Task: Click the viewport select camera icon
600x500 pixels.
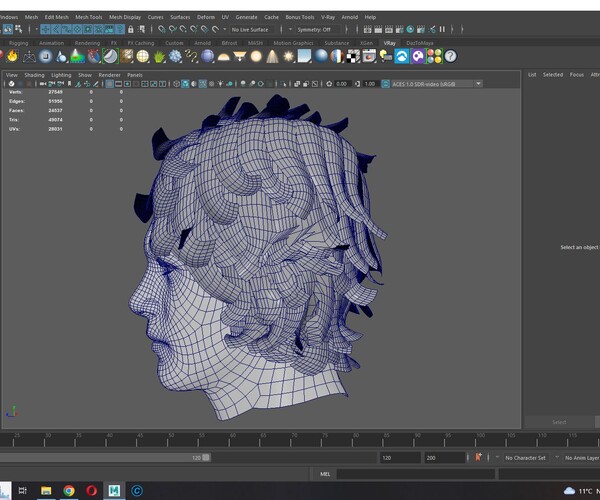Action: (x=43, y=84)
